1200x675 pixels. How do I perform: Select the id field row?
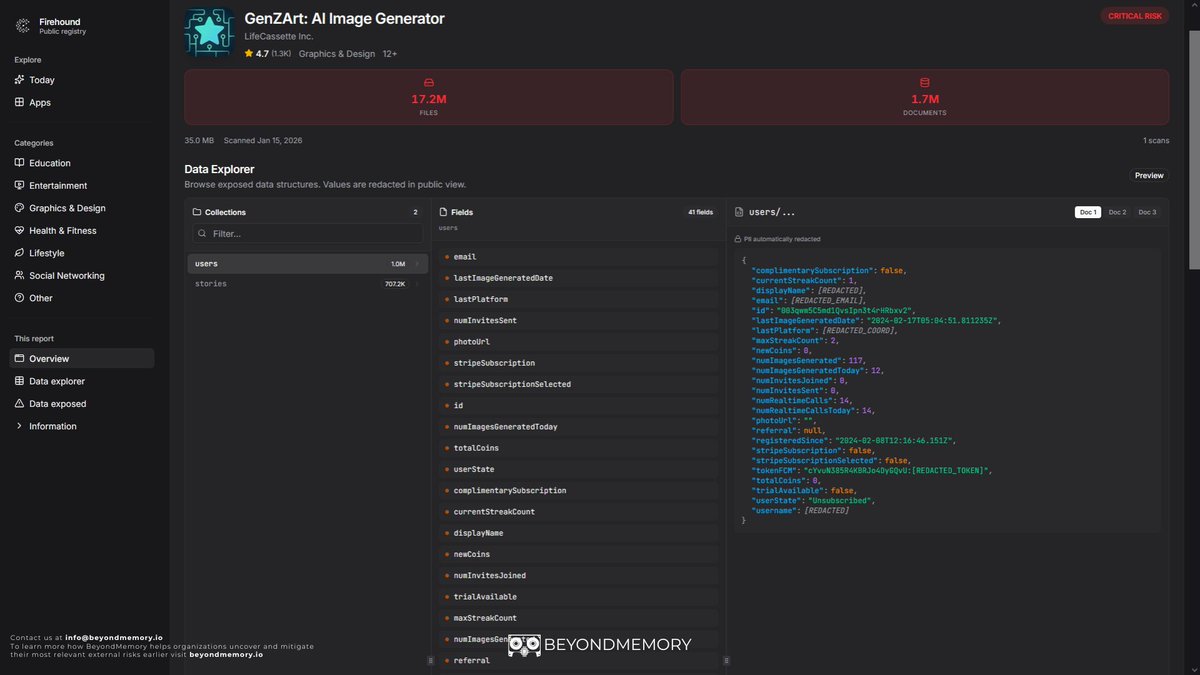[x=578, y=406]
